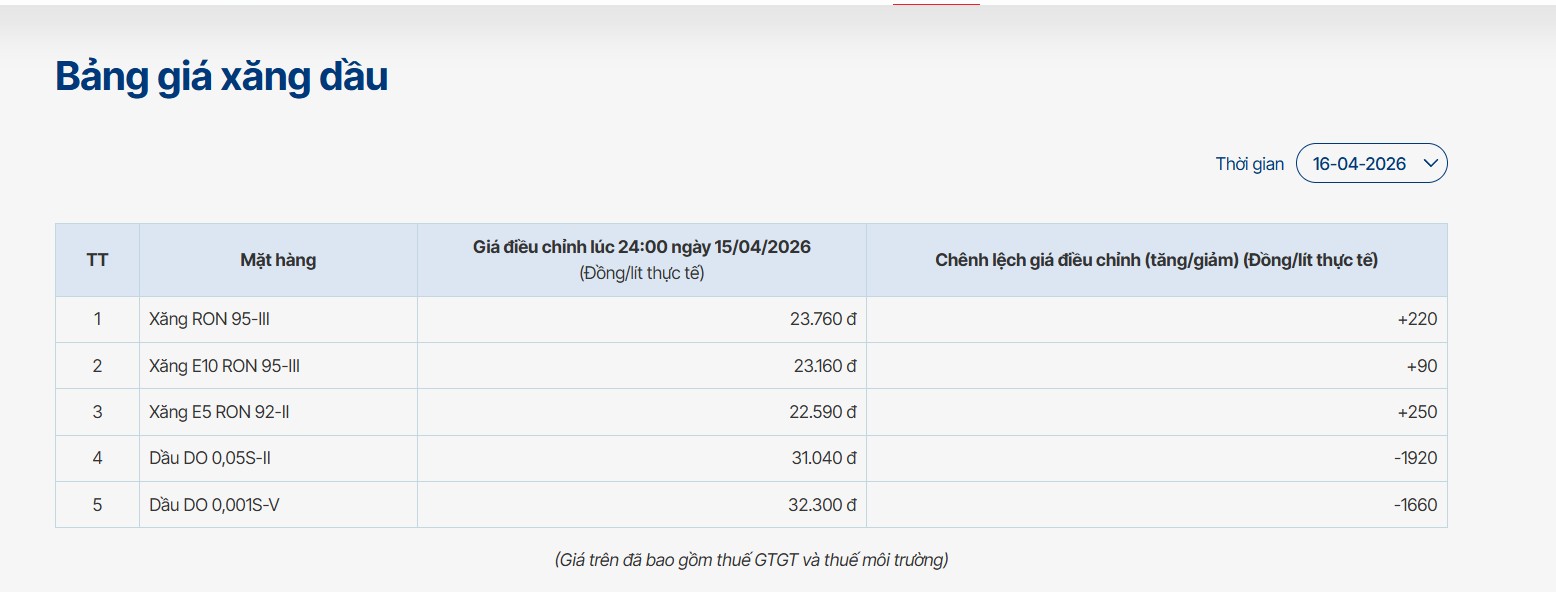
Task: Select the 'Mặt hàng' column header
Action: coord(278,260)
